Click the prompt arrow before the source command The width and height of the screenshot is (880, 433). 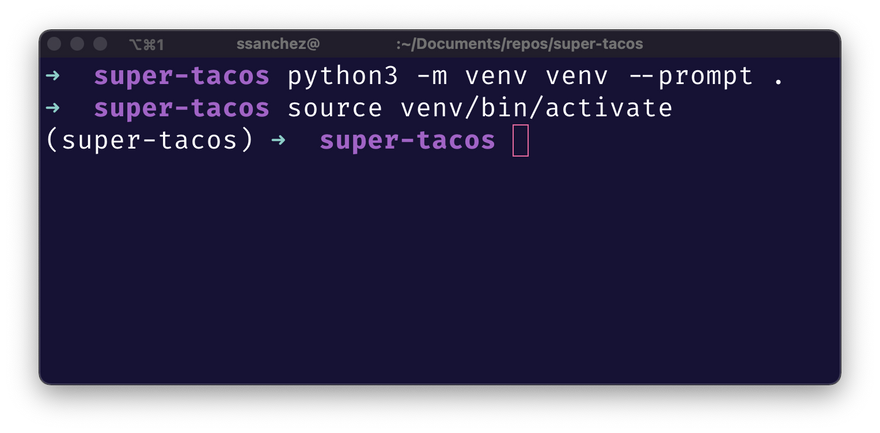tap(52, 108)
